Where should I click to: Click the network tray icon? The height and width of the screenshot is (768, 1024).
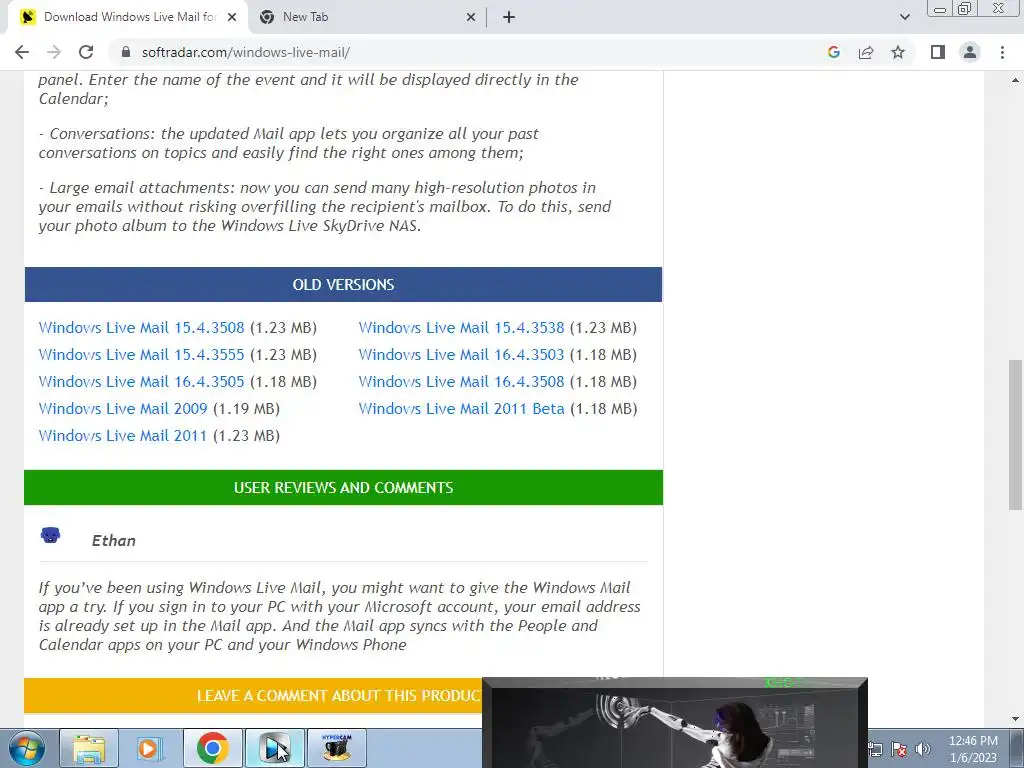click(x=875, y=749)
